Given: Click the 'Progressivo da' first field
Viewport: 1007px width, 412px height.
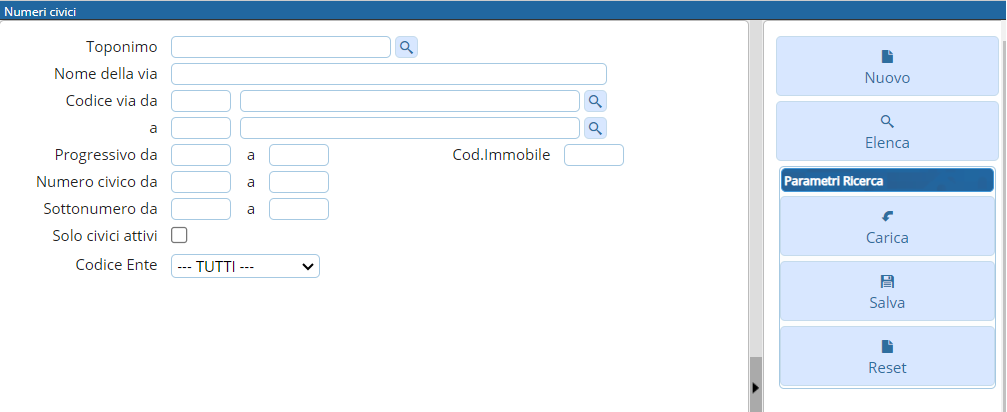Looking at the screenshot, I should coord(201,155).
